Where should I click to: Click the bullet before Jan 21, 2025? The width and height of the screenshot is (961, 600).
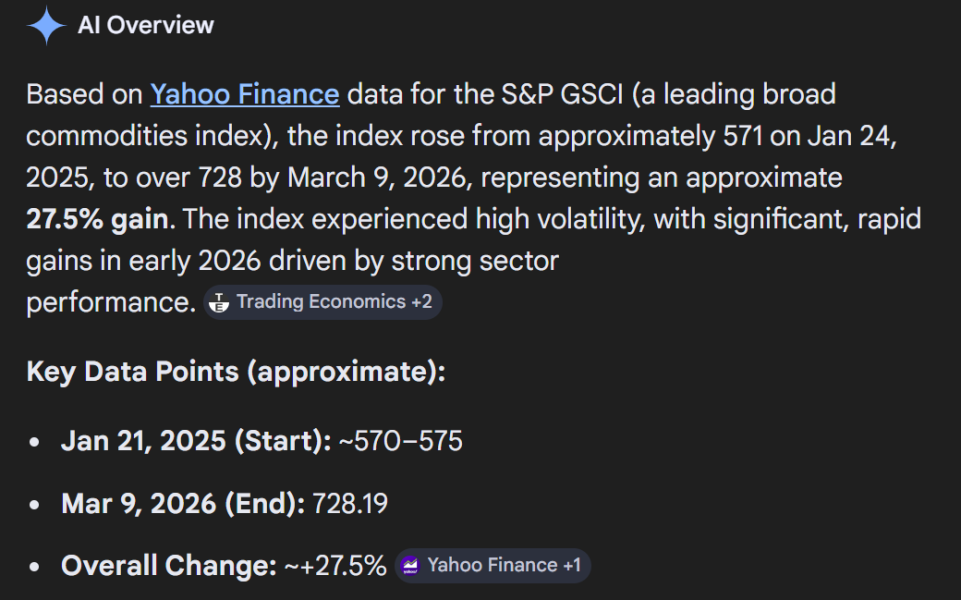click(x=36, y=442)
